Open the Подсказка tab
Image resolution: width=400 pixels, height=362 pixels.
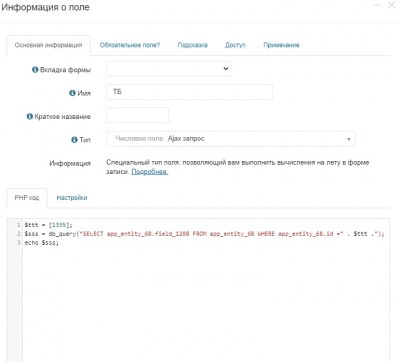click(x=192, y=45)
